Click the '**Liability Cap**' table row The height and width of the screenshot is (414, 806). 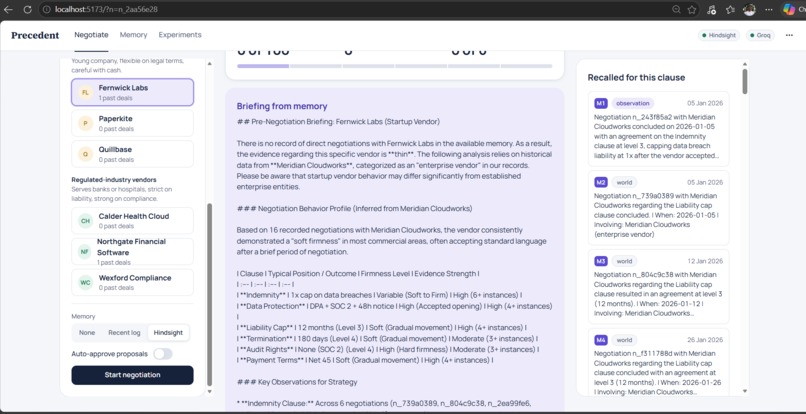click(382, 328)
